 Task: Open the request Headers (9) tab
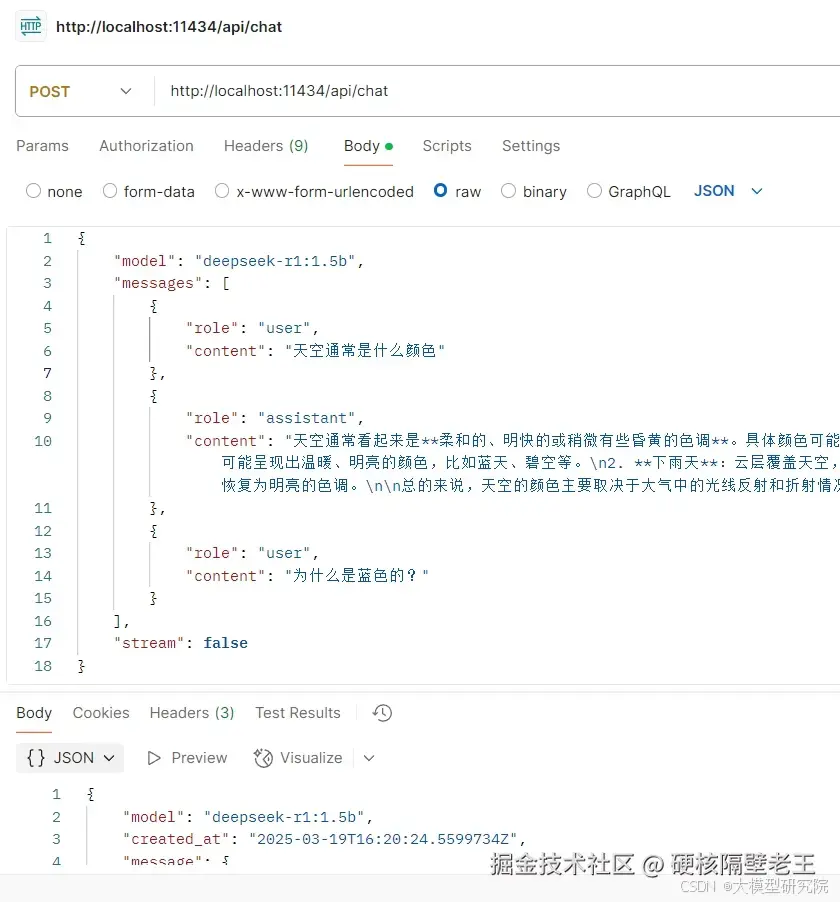(x=266, y=146)
